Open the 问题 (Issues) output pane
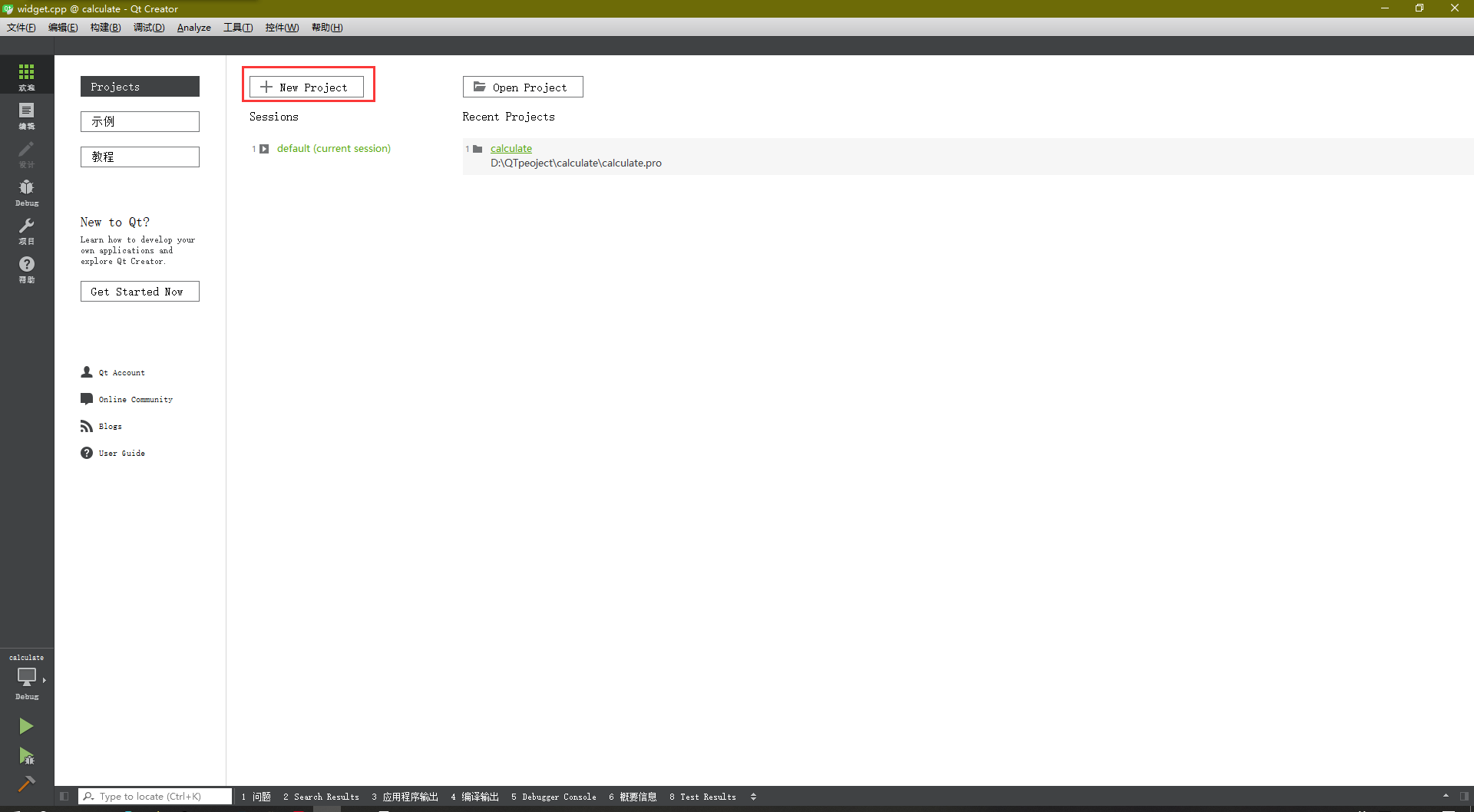 click(x=256, y=797)
